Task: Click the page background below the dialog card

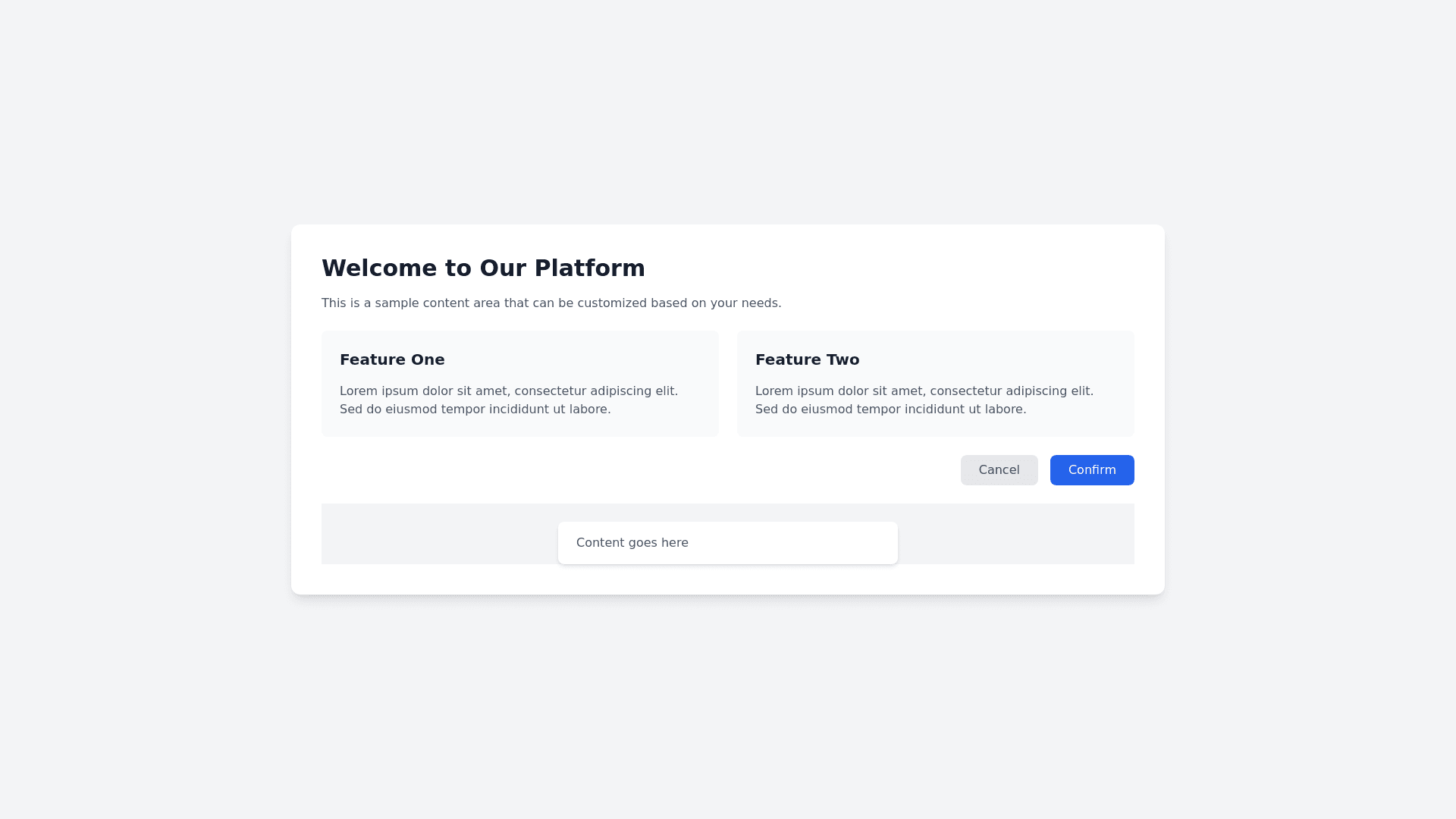Action: click(728, 705)
